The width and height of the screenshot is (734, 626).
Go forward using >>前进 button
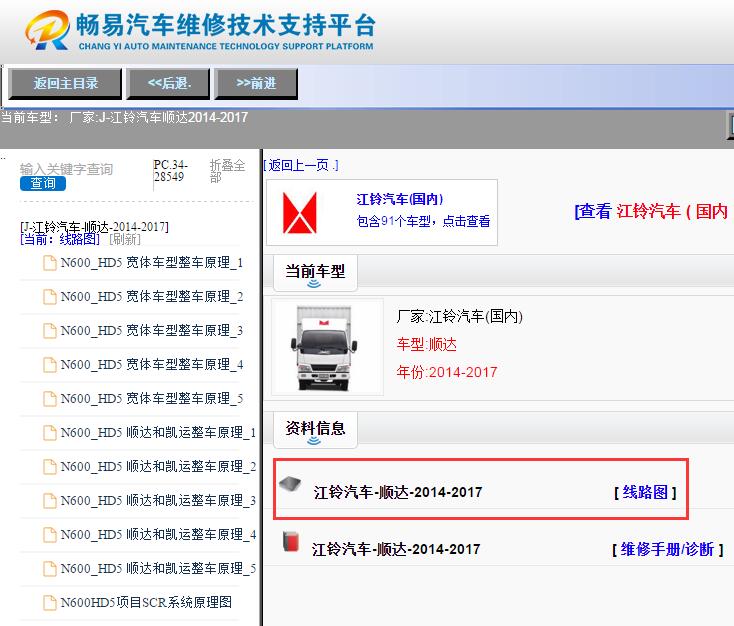tap(256, 84)
